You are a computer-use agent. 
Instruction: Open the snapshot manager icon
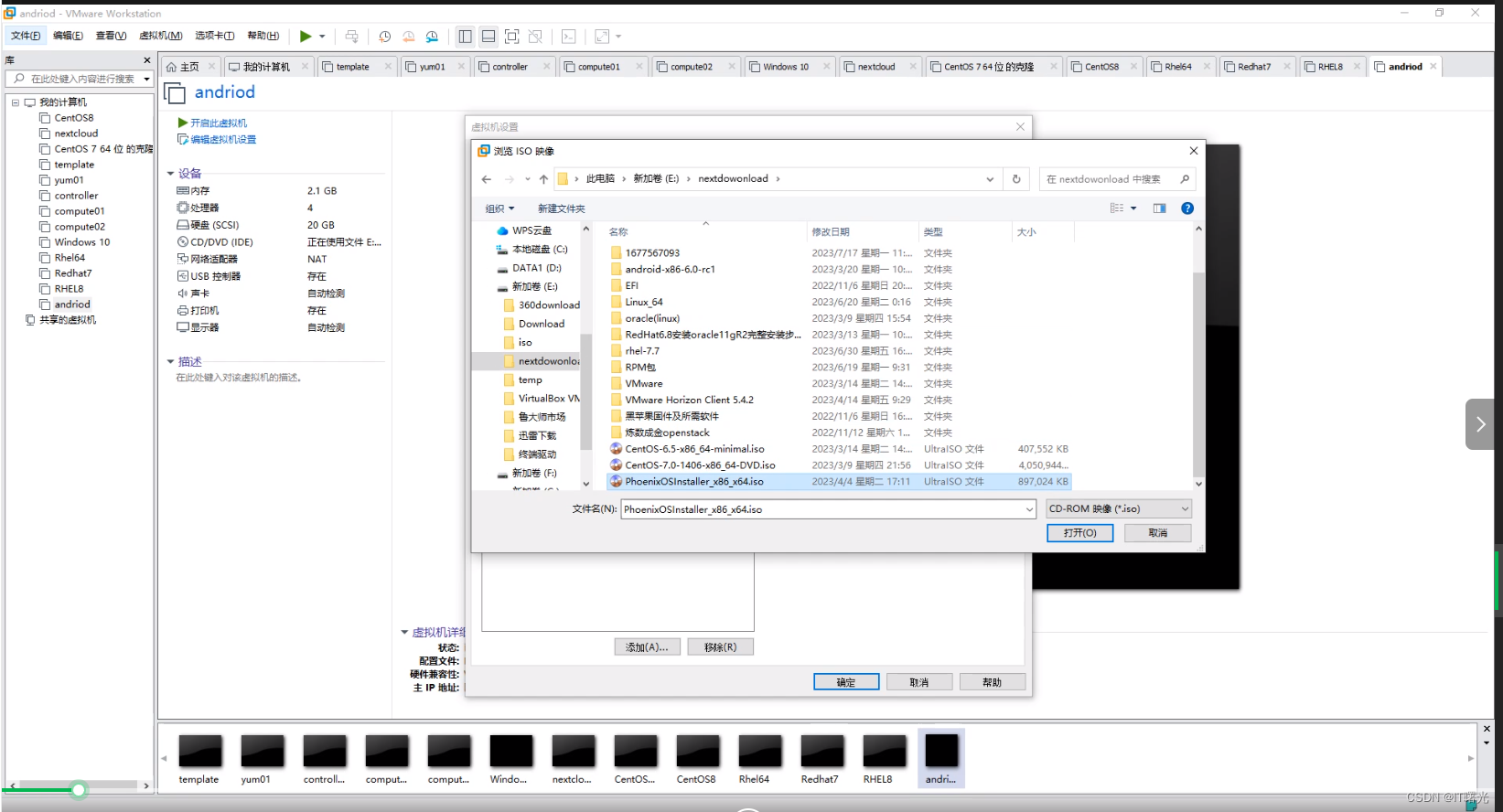point(432,37)
